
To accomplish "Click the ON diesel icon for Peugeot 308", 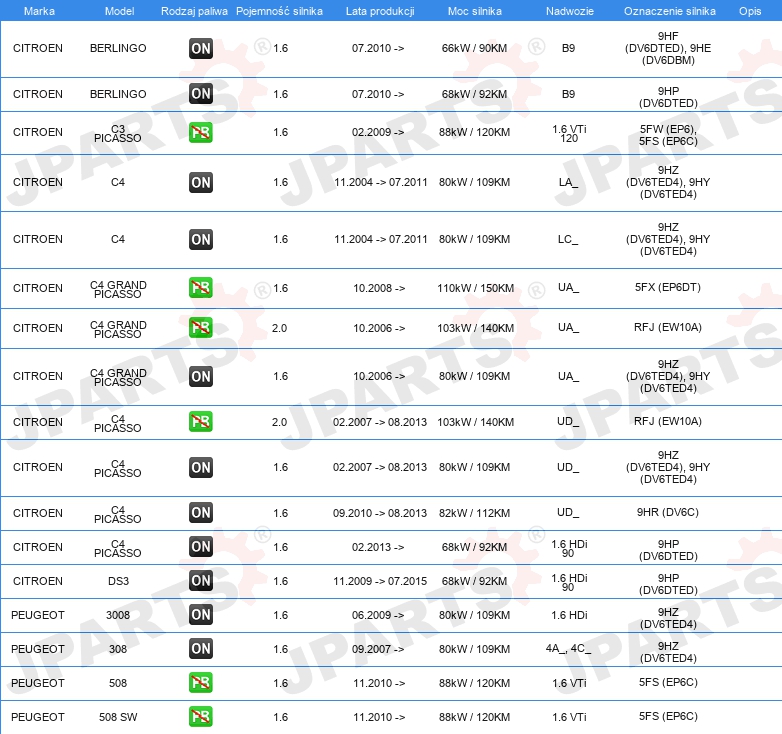I will tap(201, 648).
